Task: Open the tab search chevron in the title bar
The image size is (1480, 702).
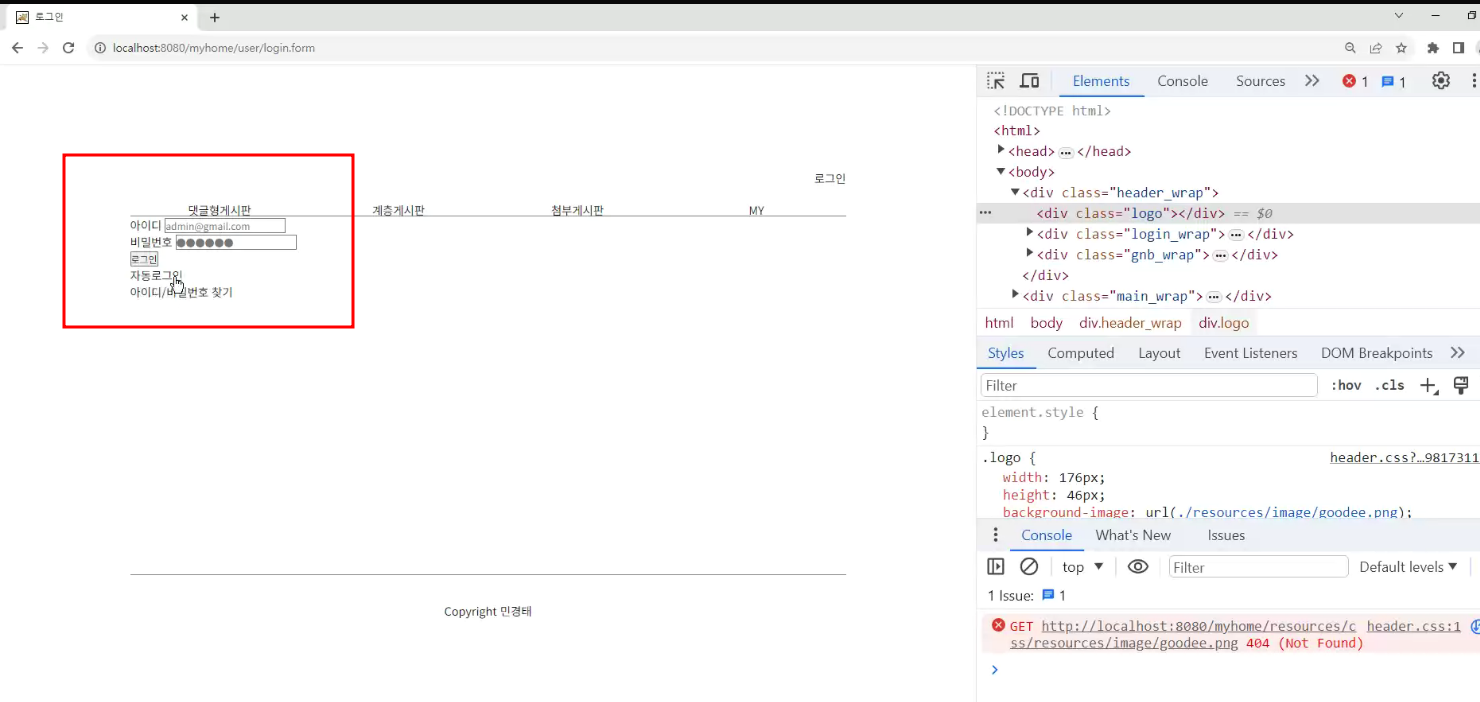Action: (x=1399, y=15)
